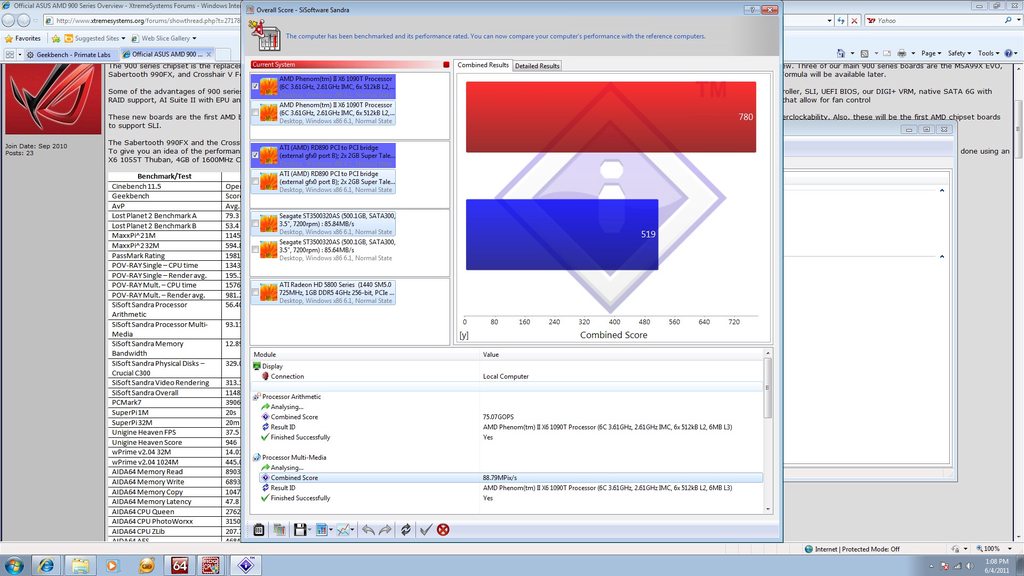The width and height of the screenshot is (1024, 576).
Task: Click the IE print icon
Action: coord(902,54)
